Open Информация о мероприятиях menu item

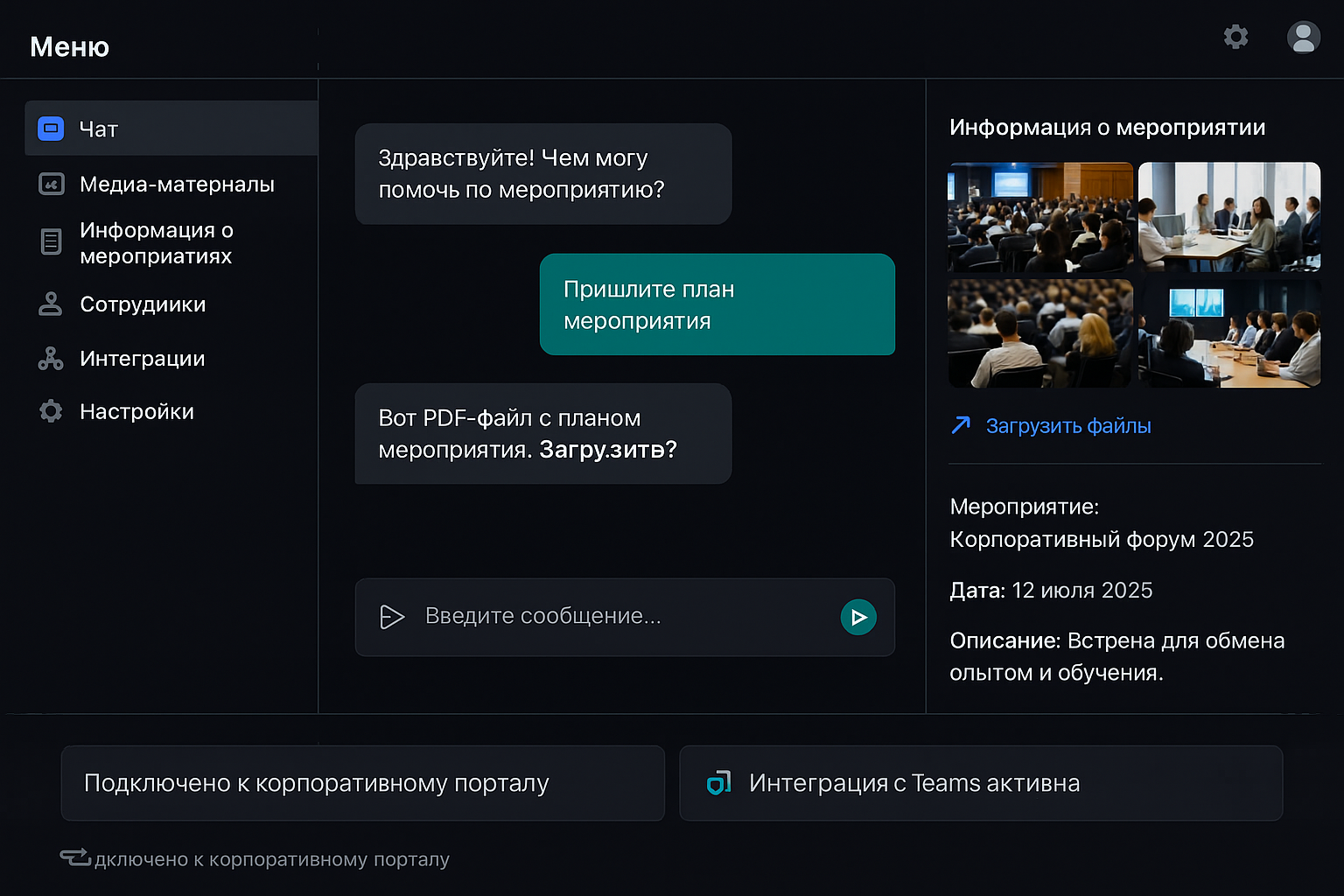156,242
